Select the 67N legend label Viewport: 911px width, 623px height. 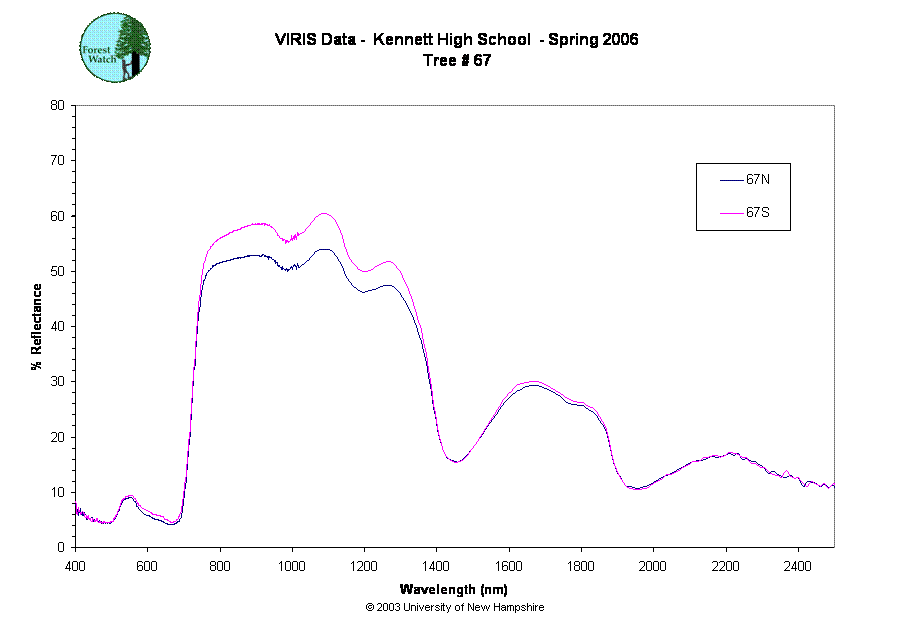click(x=757, y=180)
